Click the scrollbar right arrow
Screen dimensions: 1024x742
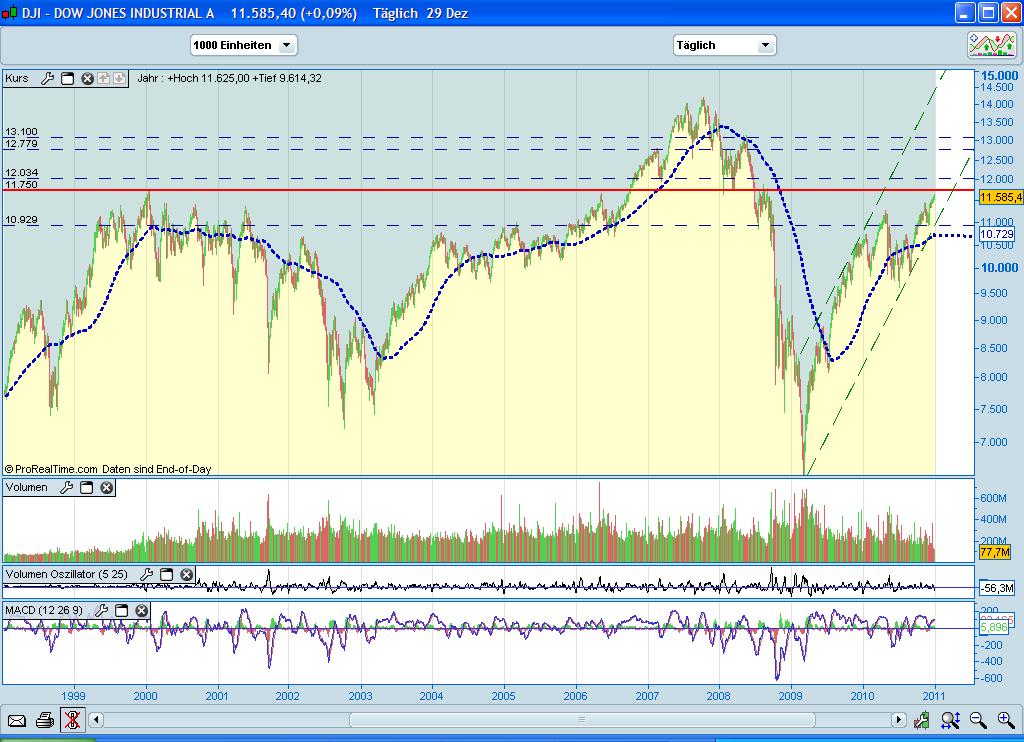[900, 719]
